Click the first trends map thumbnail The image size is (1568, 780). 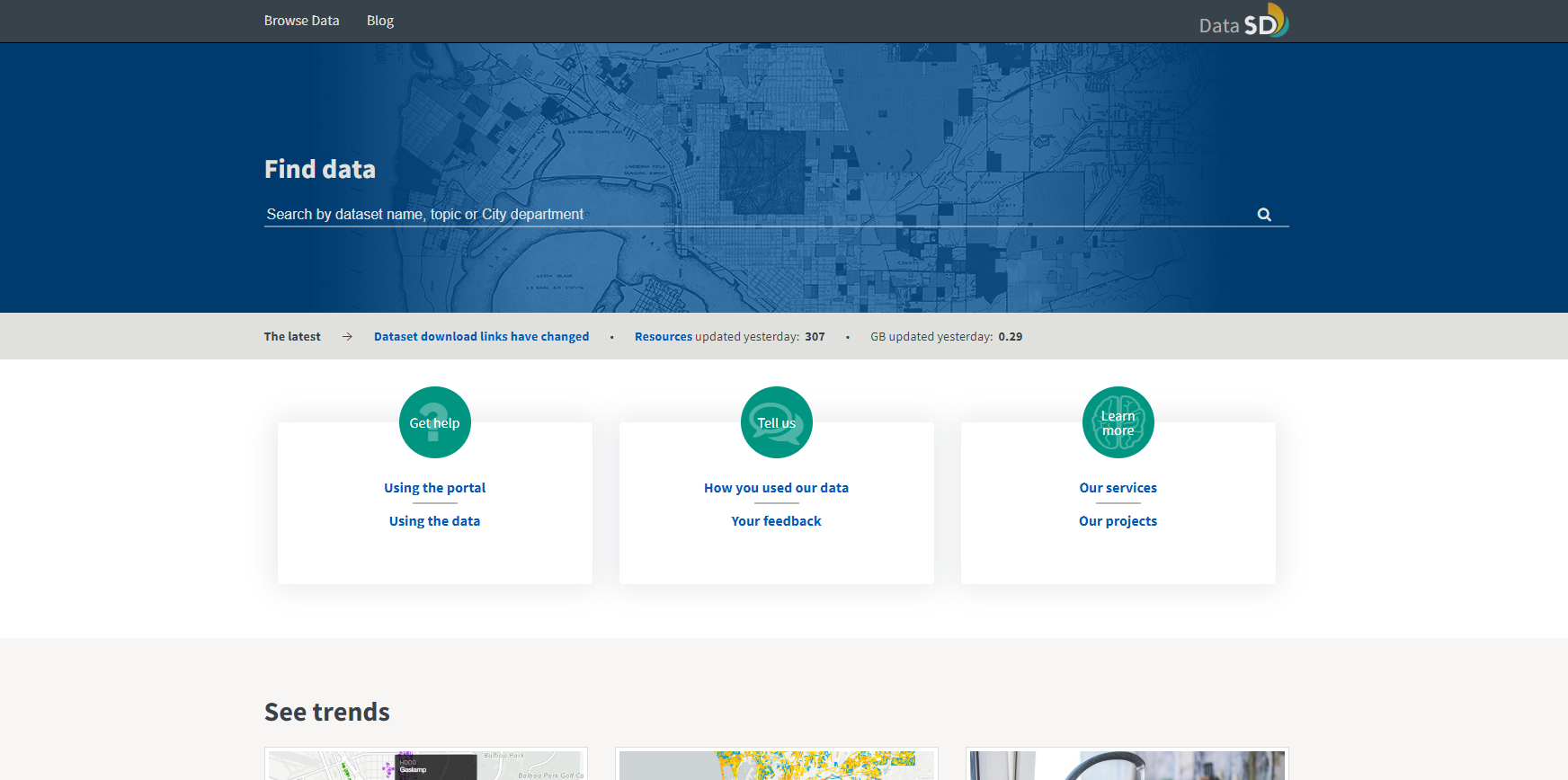(426, 765)
